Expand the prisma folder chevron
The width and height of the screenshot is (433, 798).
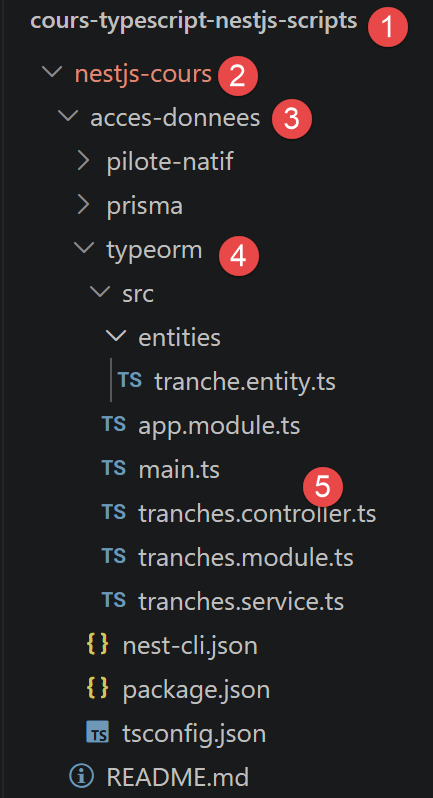tap(83, 205)
